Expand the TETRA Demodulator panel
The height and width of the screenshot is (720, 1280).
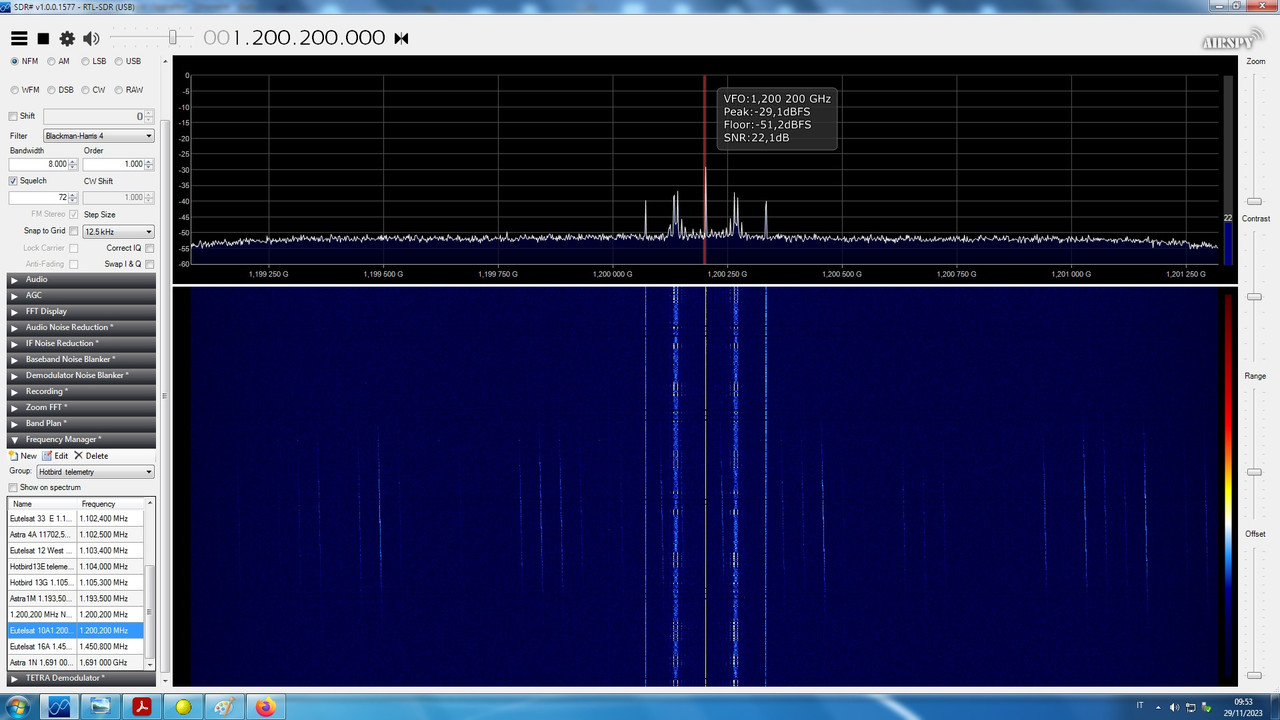tap(80, 678)
